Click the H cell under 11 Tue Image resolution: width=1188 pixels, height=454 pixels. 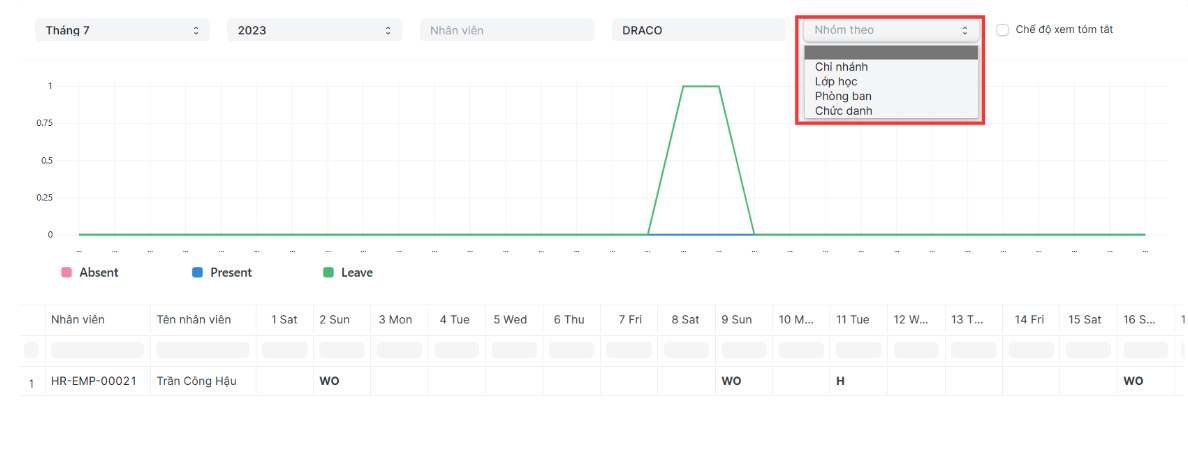(x=858, y=381)
